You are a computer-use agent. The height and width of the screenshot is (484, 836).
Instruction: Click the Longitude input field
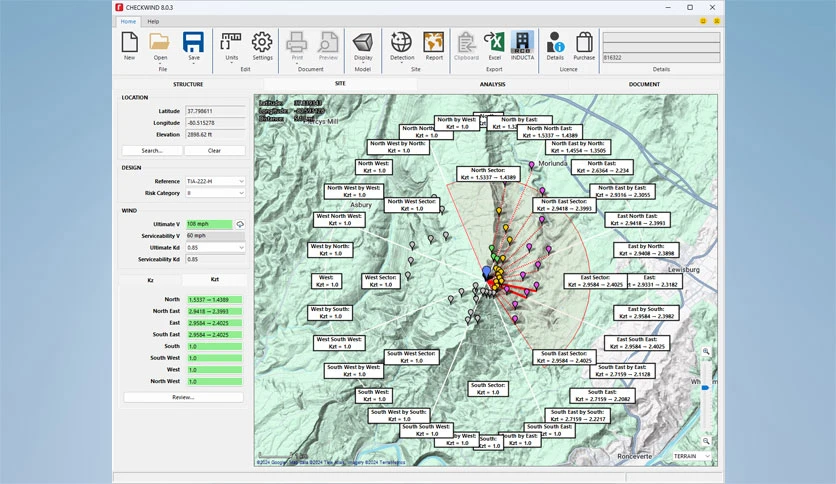[x=215, y=123]
